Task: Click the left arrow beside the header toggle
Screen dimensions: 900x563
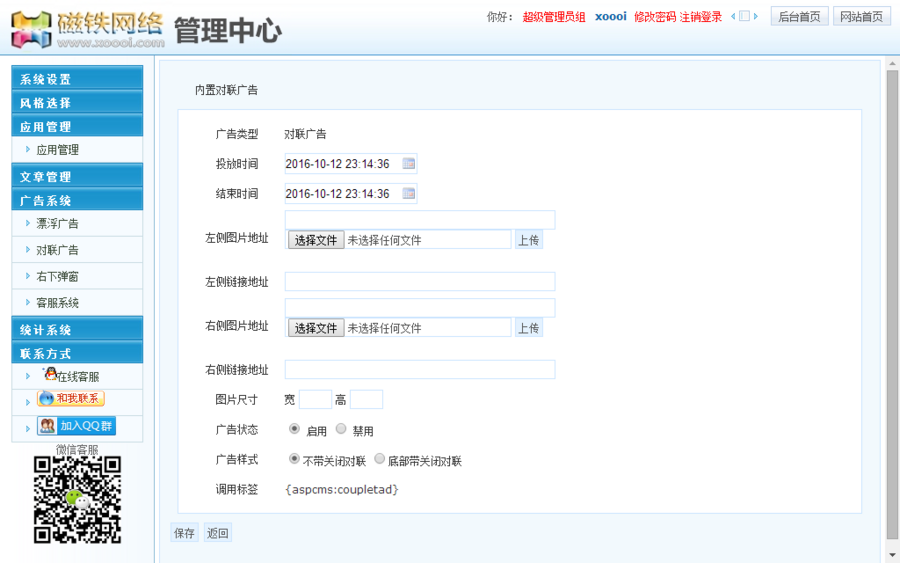Action: (733, 17)
